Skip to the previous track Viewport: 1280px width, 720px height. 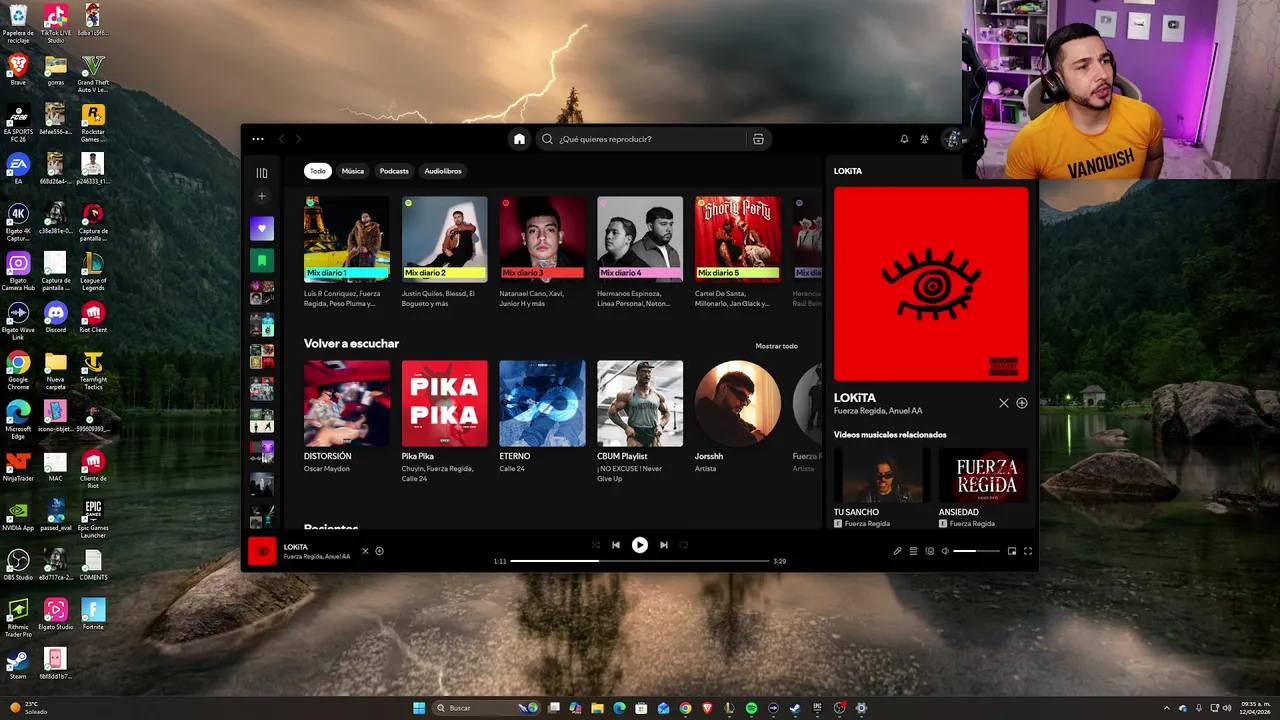616,545
